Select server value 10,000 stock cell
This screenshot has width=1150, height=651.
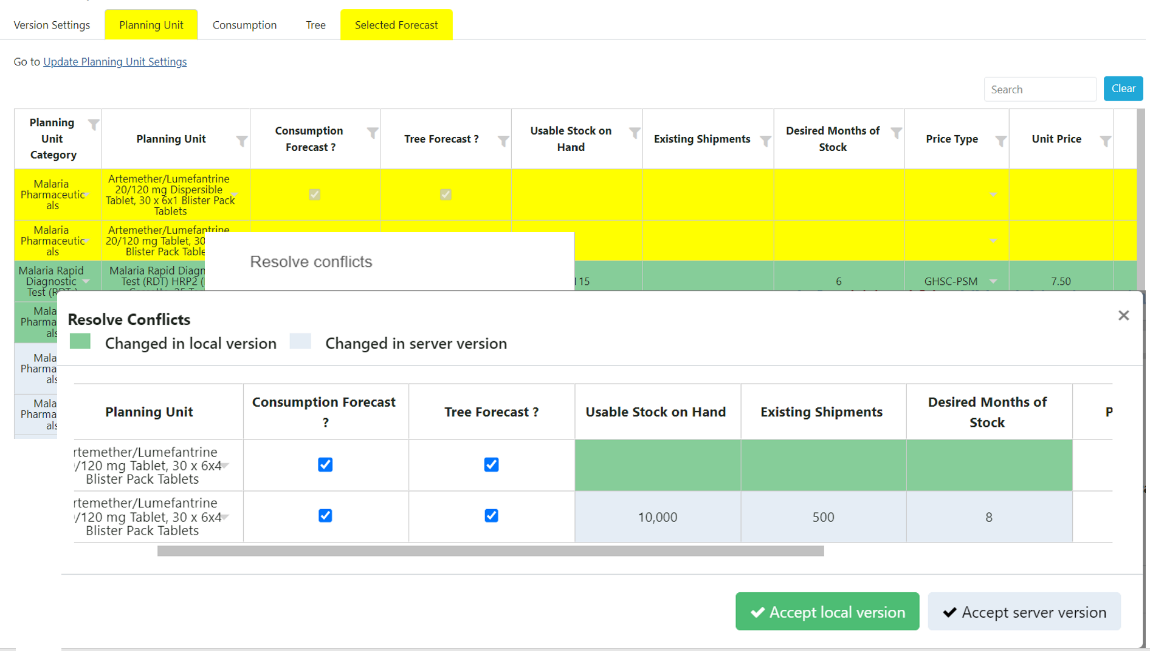[x=658, y=517]
